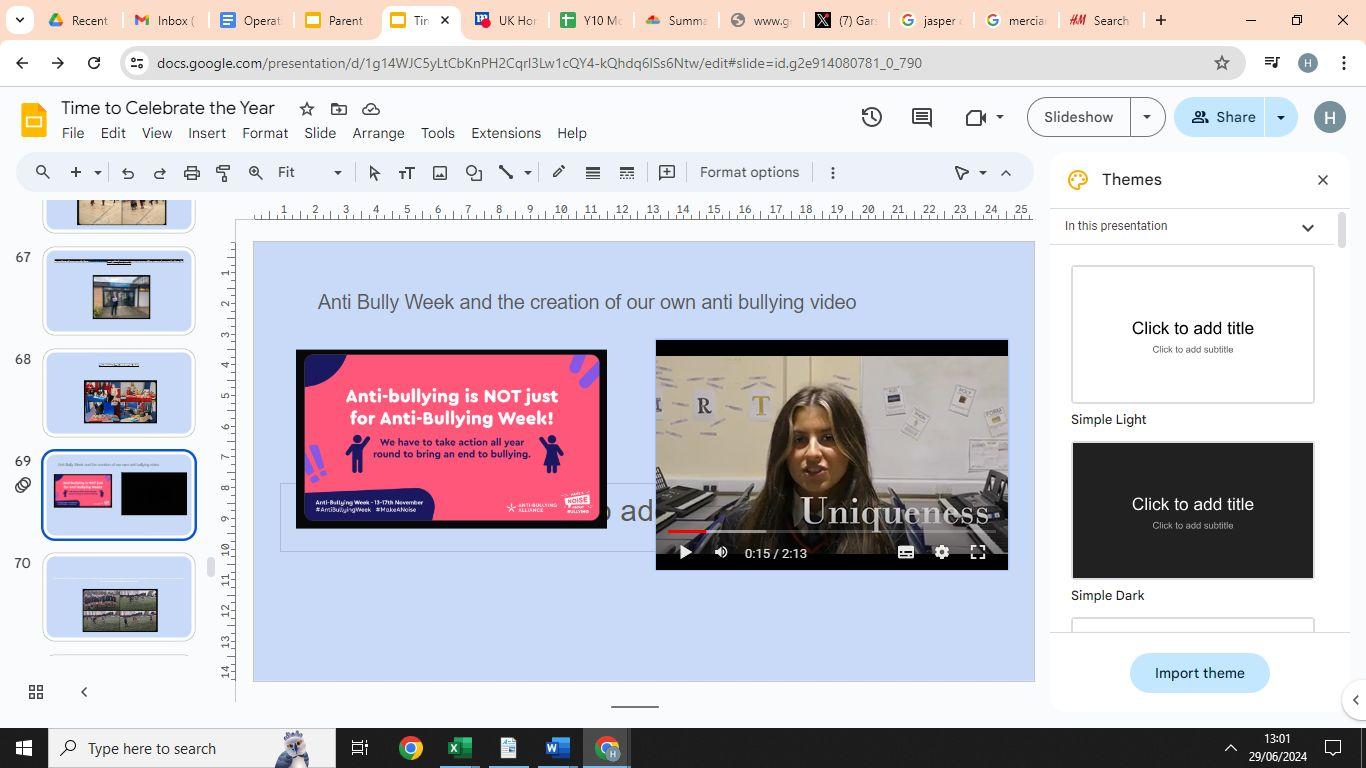Open border dash options
Screen dimensions: 1366x768
click(627, 173)
